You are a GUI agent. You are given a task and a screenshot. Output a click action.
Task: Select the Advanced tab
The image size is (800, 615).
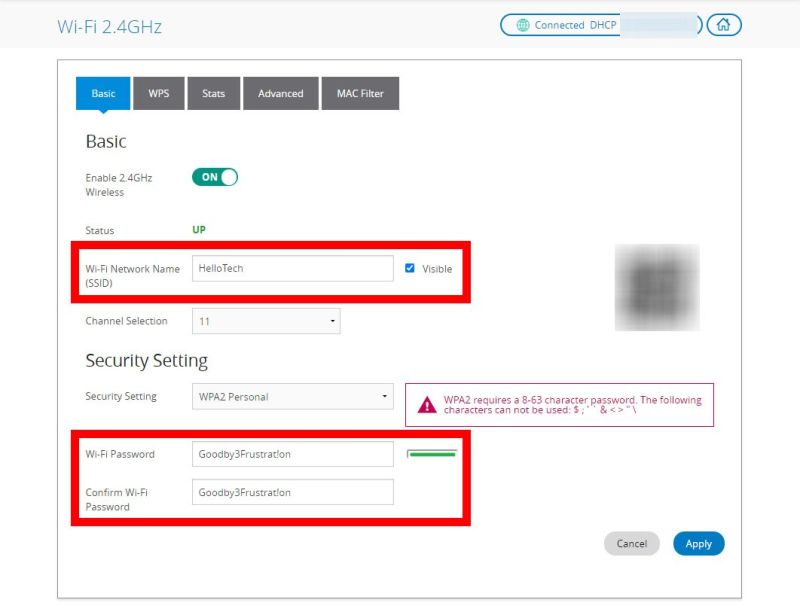click(280, 93)
